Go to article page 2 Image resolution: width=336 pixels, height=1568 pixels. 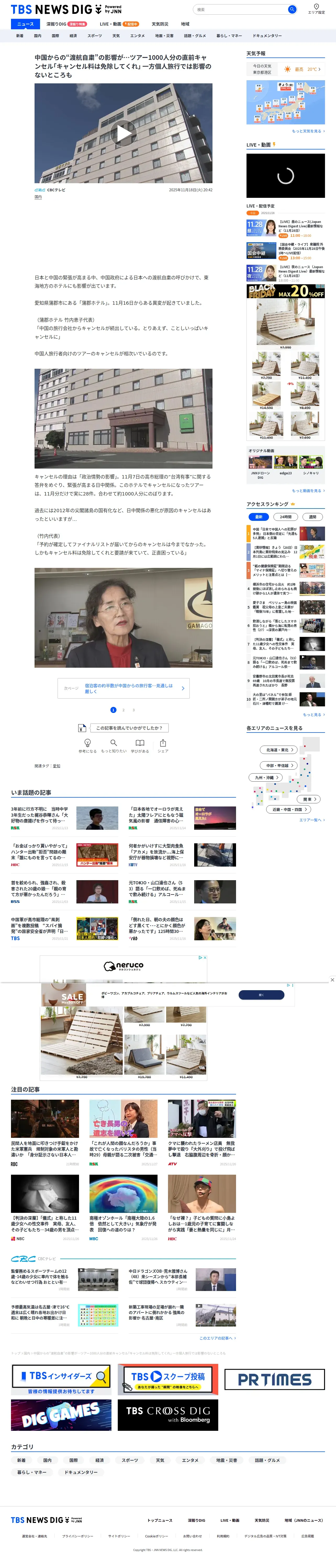click(123, 710)
